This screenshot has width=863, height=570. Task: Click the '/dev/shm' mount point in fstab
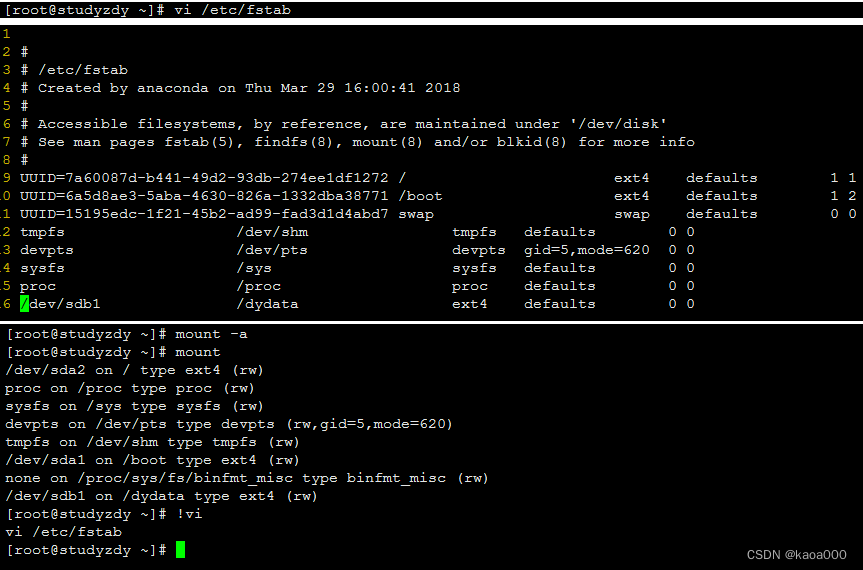point(272,232)
